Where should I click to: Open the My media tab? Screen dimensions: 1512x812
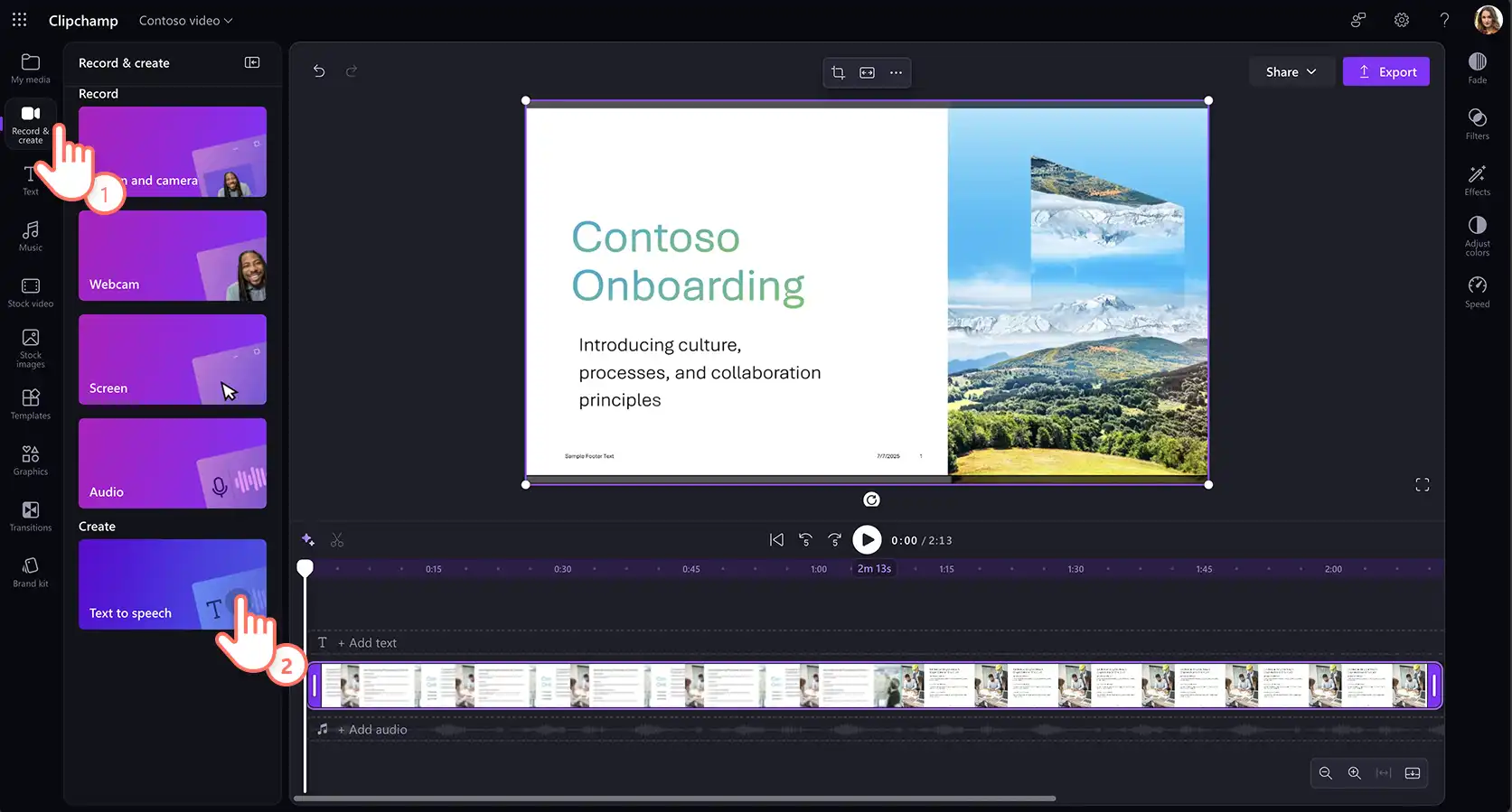pyautogui.click(x=30, y=69)
